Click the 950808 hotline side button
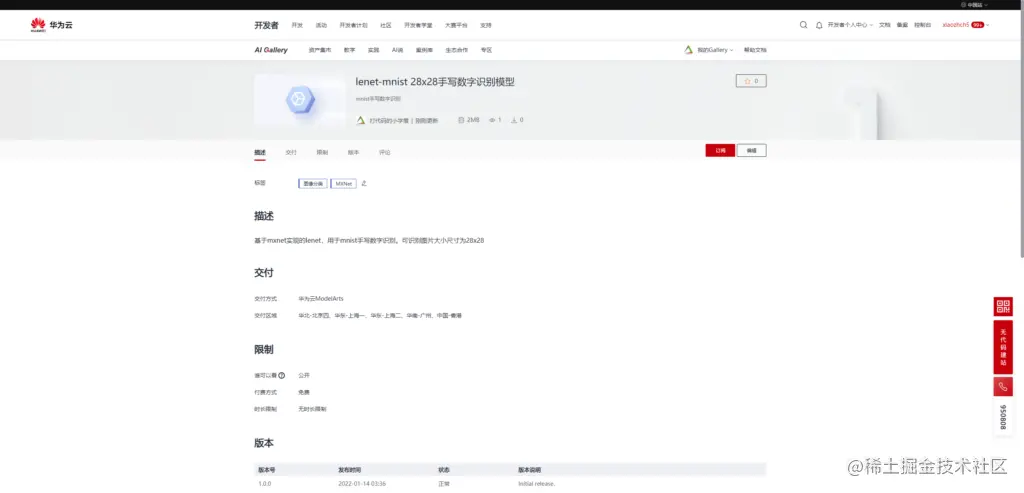The height and width of the screenshot is (493, 1024). point(1003,417)
